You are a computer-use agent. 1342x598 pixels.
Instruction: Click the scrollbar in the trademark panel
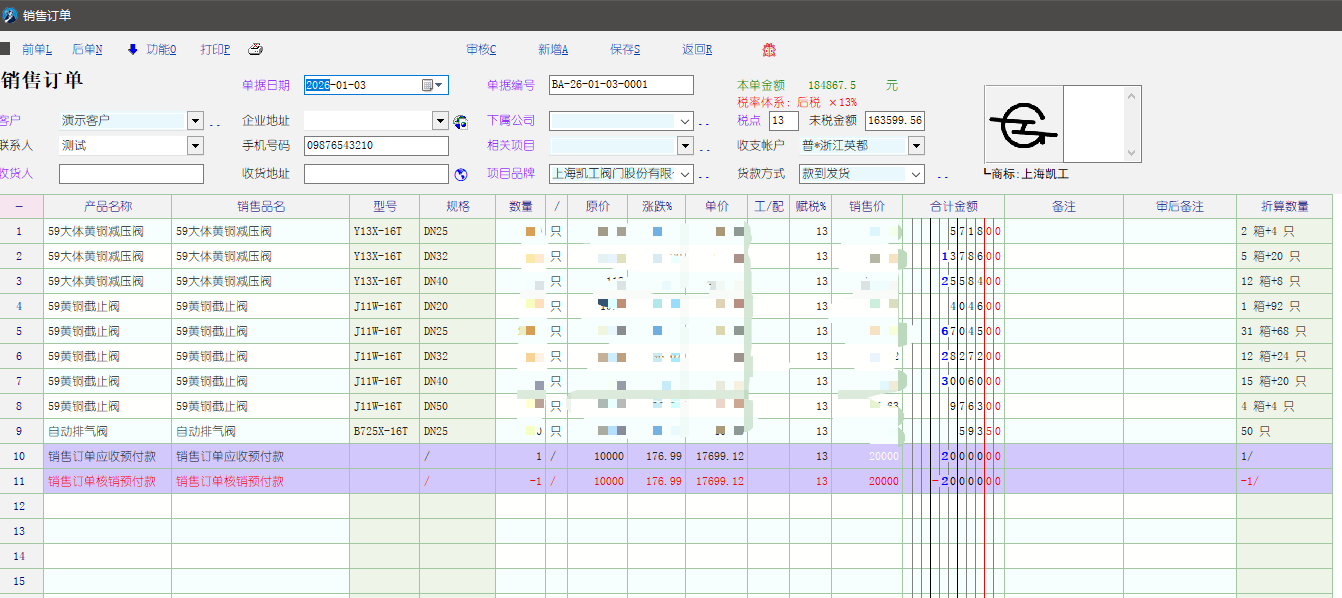1133,123
